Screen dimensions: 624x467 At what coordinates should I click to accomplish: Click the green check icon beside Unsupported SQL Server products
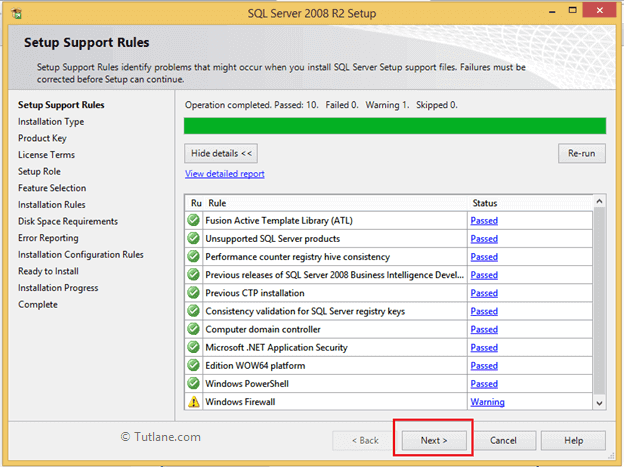[193, 238]
